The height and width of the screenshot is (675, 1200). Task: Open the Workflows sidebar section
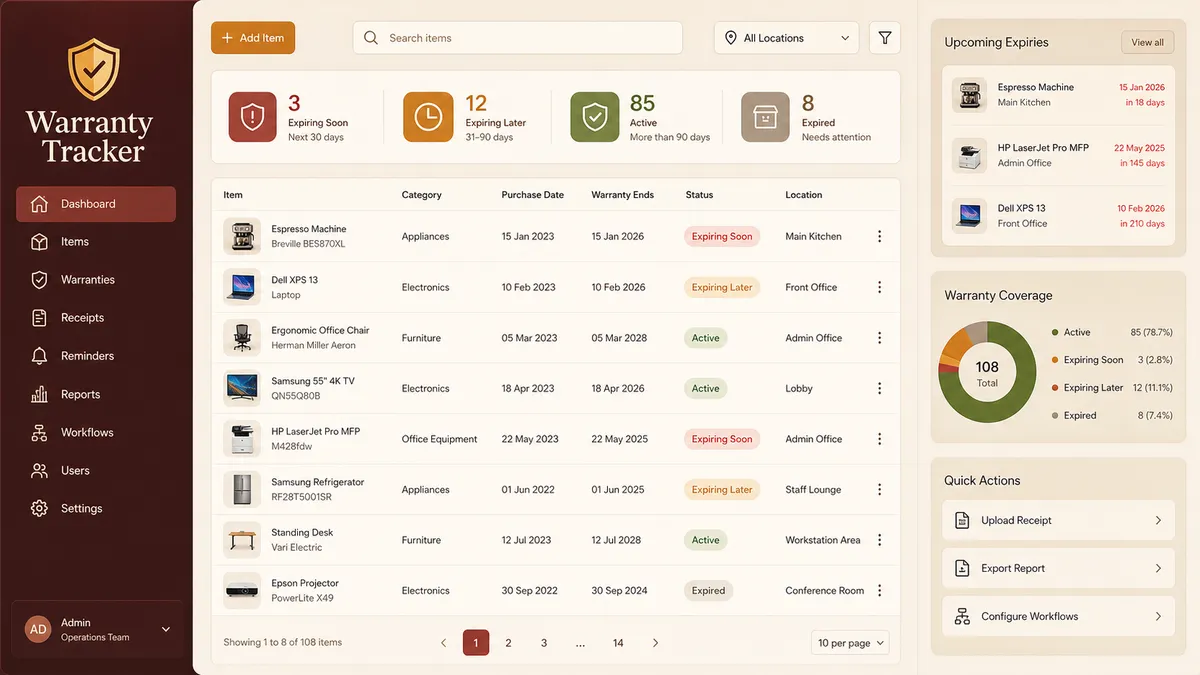[x=96, y=432]
